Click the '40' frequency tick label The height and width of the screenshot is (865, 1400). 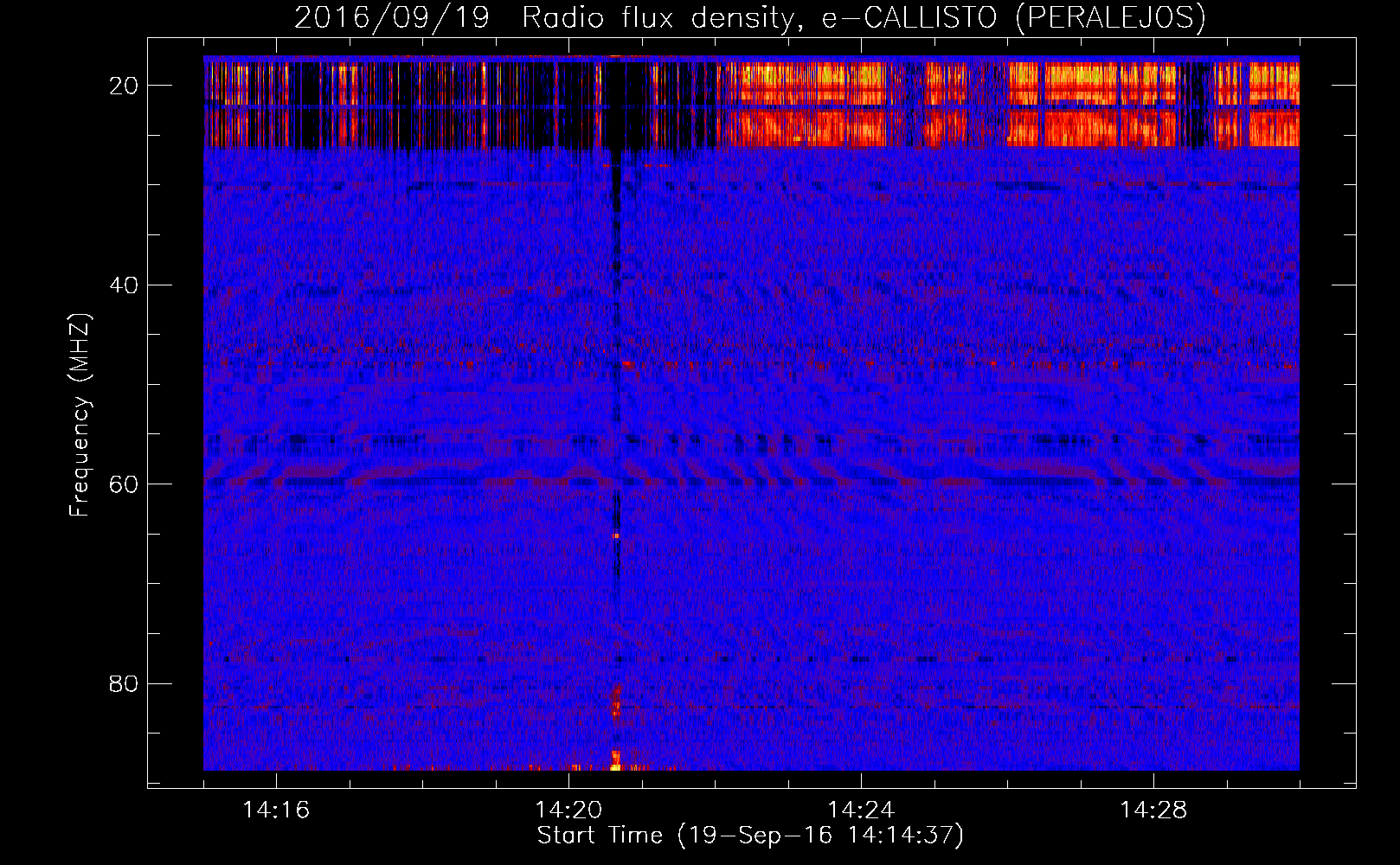point(125,285)
